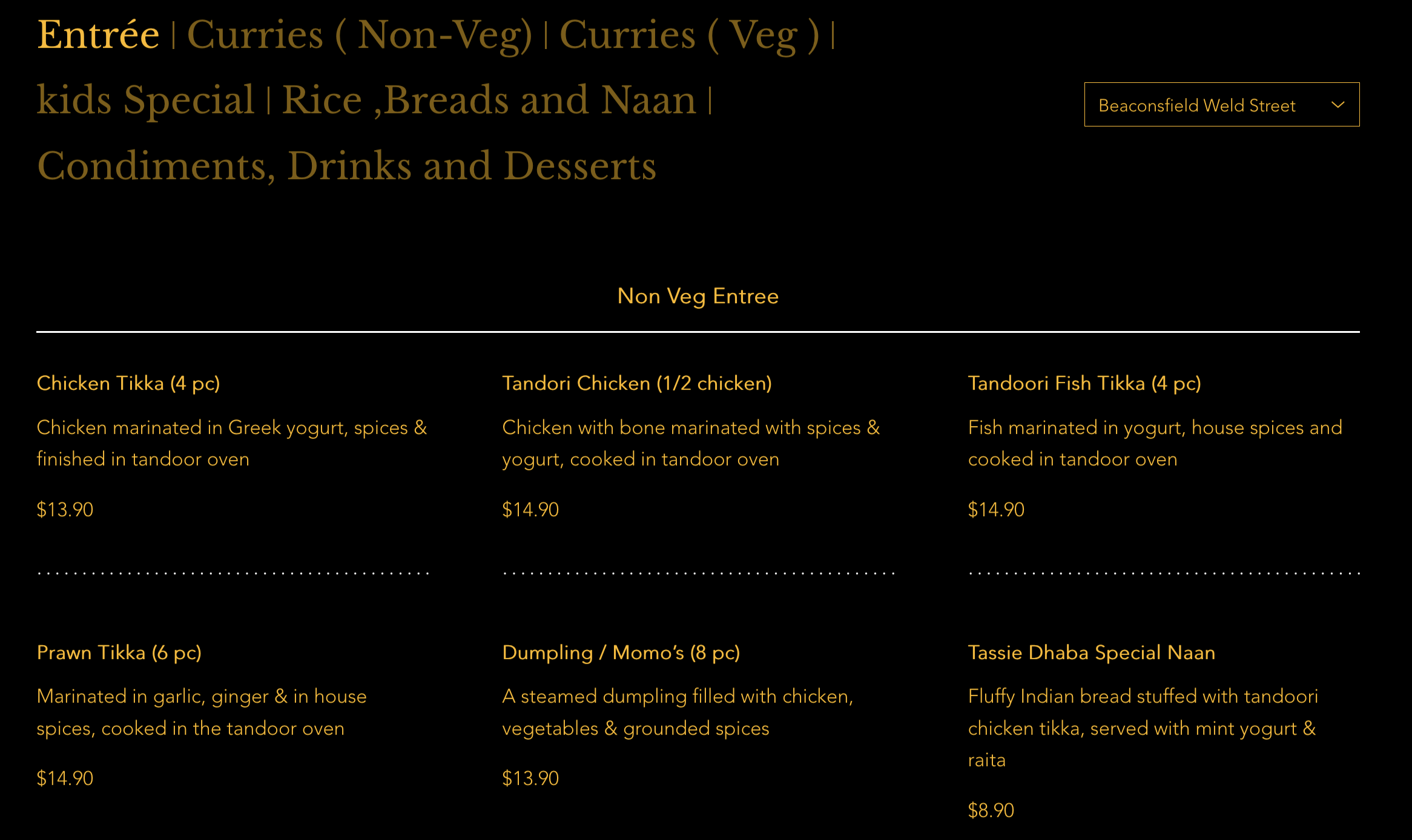This screenshot has width=1412, height=840.
Task: Click the Chicken Tikka $13.90 price
Action: point(65,510)
